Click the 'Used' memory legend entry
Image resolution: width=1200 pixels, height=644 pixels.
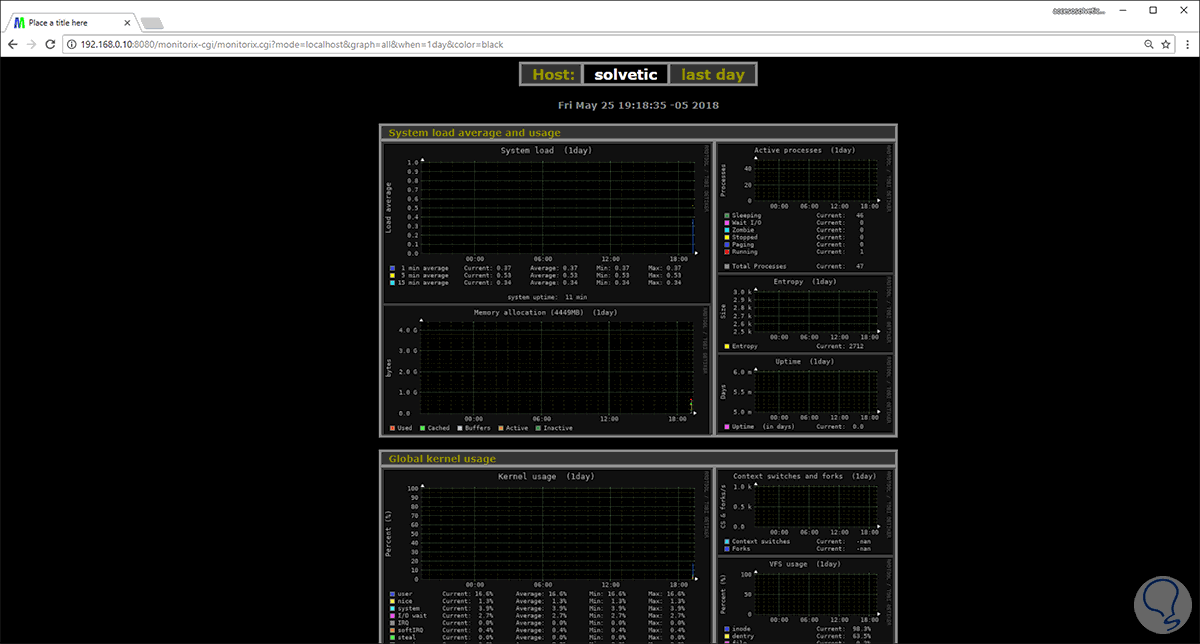point(401,428)
